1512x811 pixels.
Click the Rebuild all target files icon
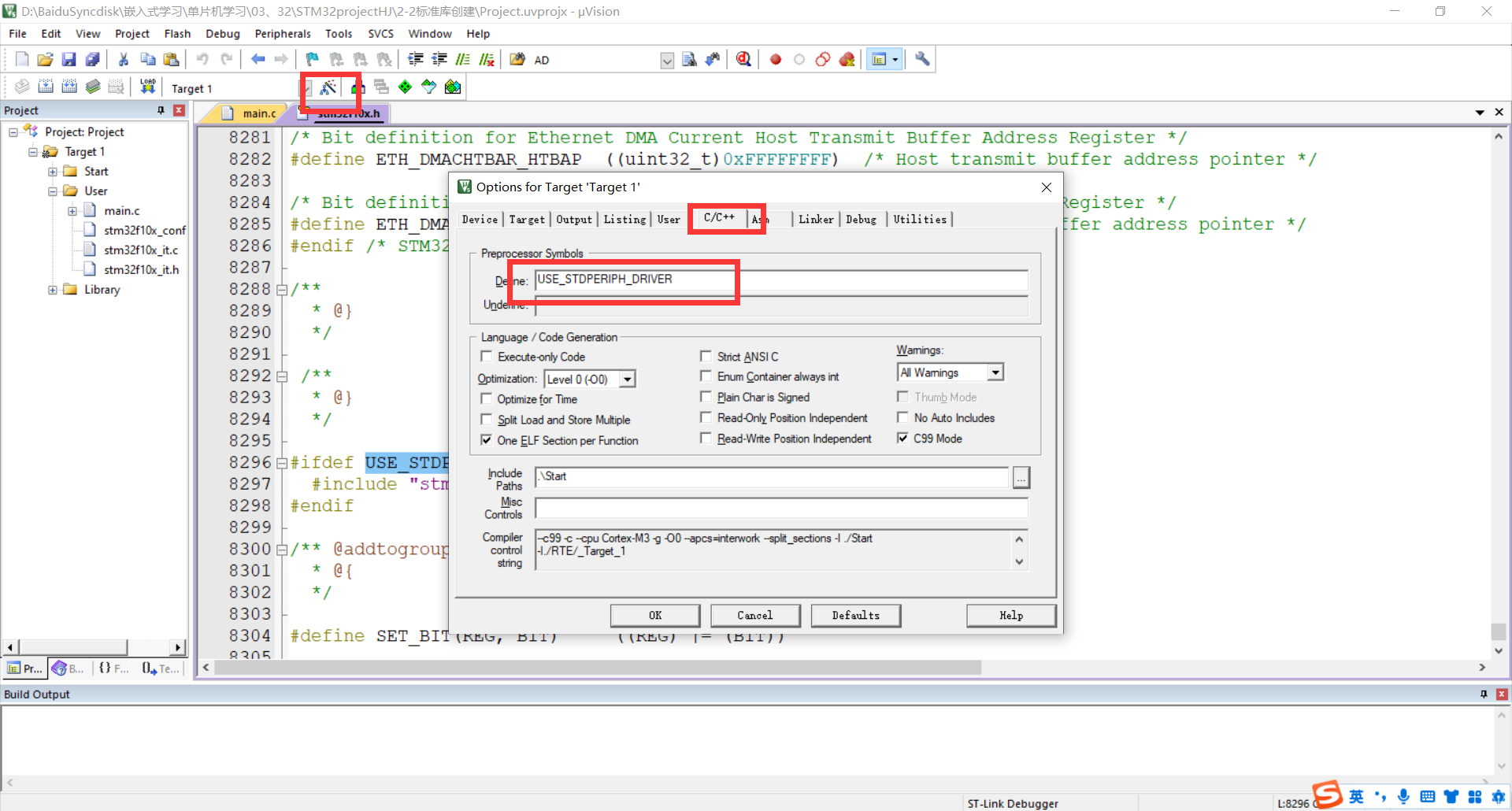pos(69,87)
